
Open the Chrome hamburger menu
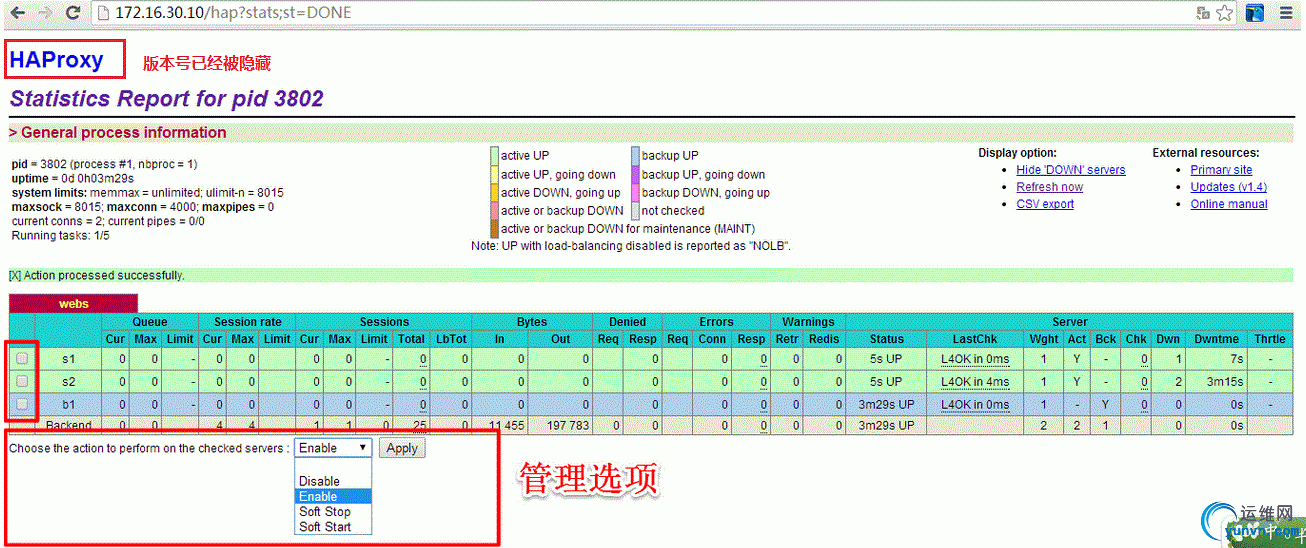(1286, 13)
